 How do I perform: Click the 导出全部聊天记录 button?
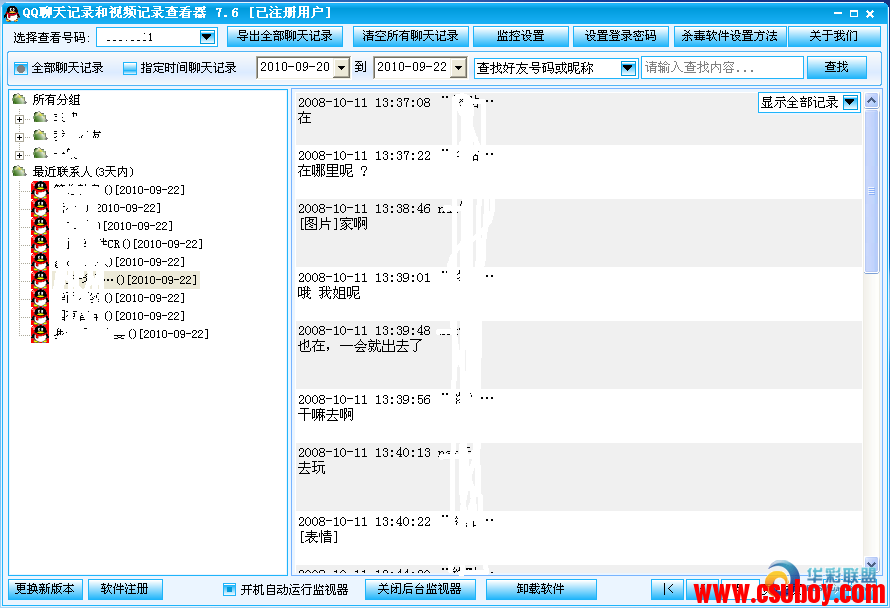(285, 36)
